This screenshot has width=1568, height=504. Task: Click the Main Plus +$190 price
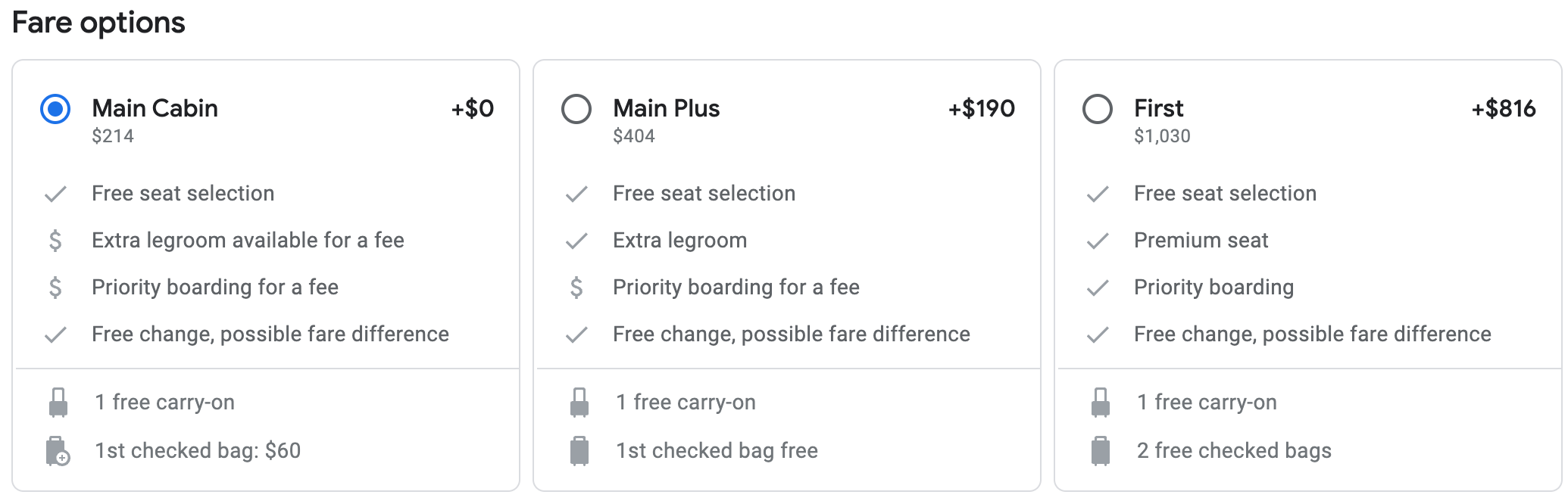pyautogui.click(x=981, y=108)
